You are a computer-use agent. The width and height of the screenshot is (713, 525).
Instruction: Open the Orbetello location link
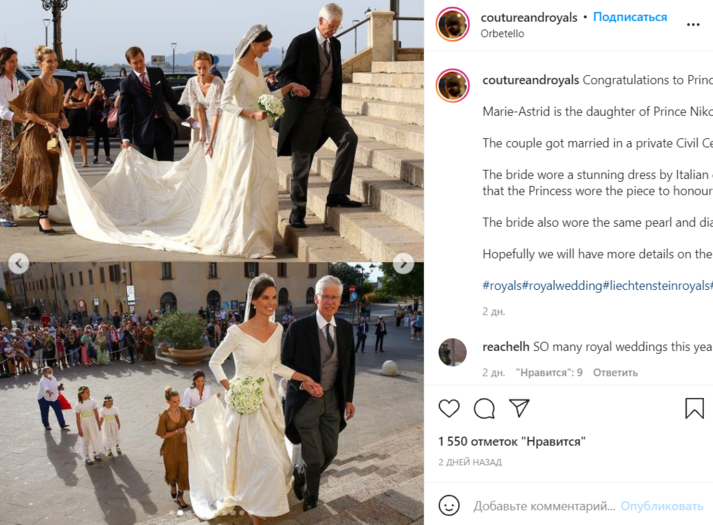pos(502,34)
